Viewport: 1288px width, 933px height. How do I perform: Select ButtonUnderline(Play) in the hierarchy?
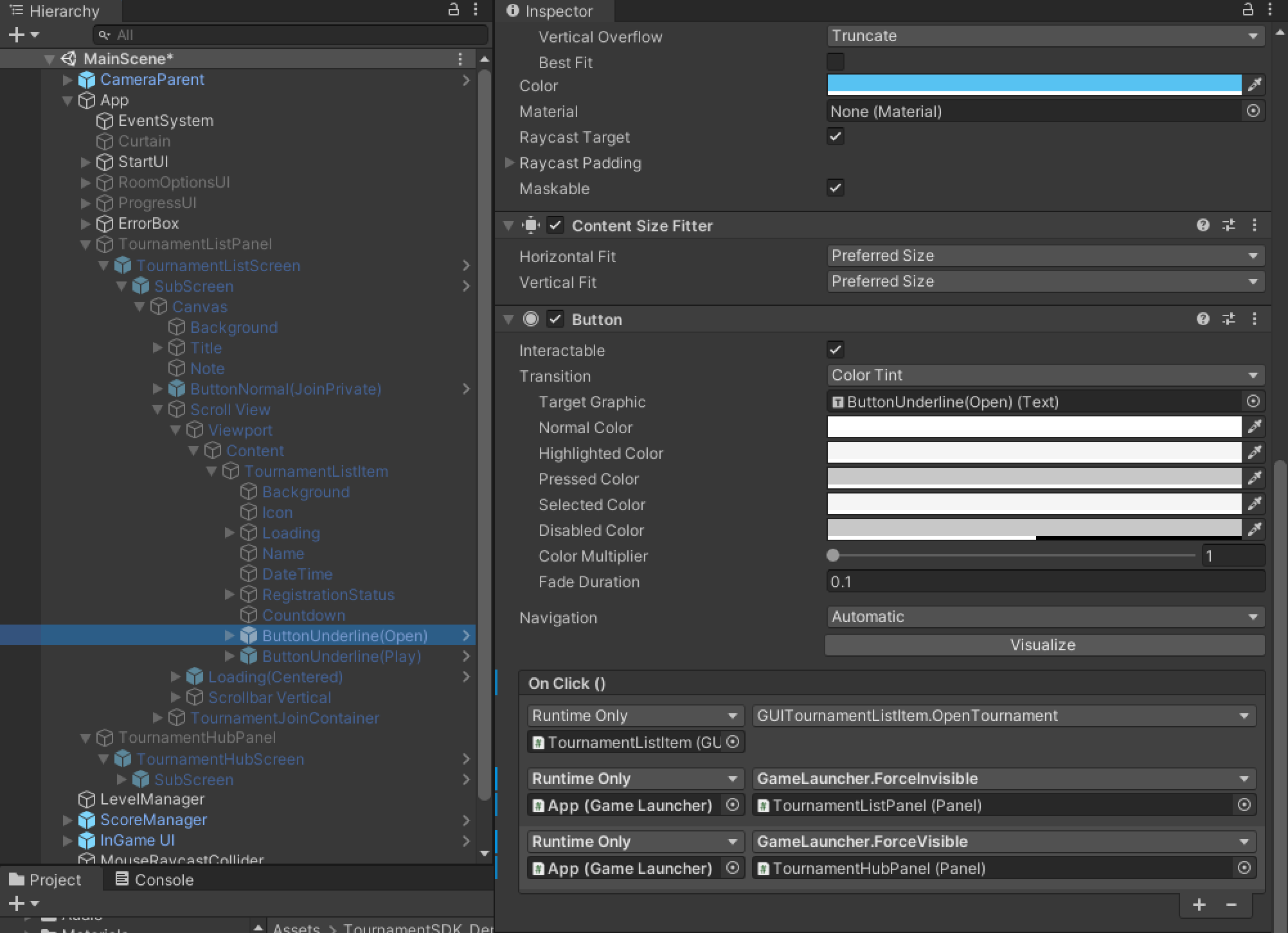(x=341, y=656)
